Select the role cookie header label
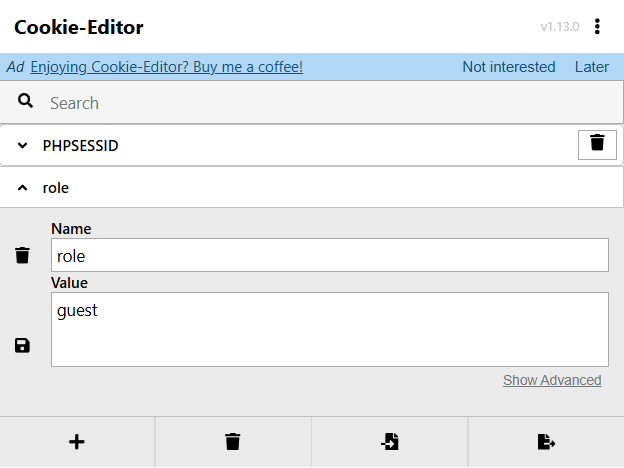Image resolution: width=624 pixels, height=468 pixels. pos(56,188)
